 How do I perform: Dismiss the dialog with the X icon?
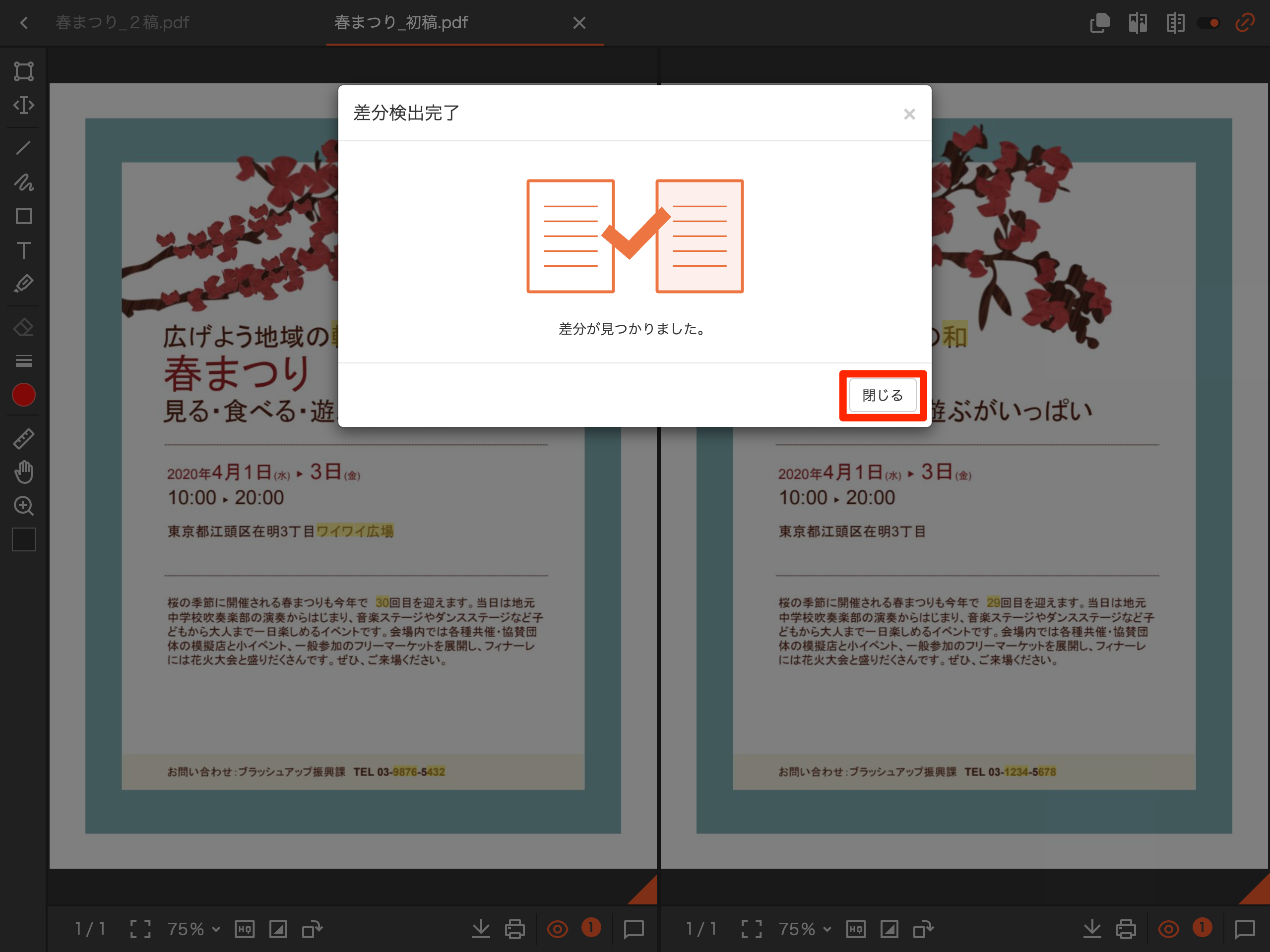[909, 114]
